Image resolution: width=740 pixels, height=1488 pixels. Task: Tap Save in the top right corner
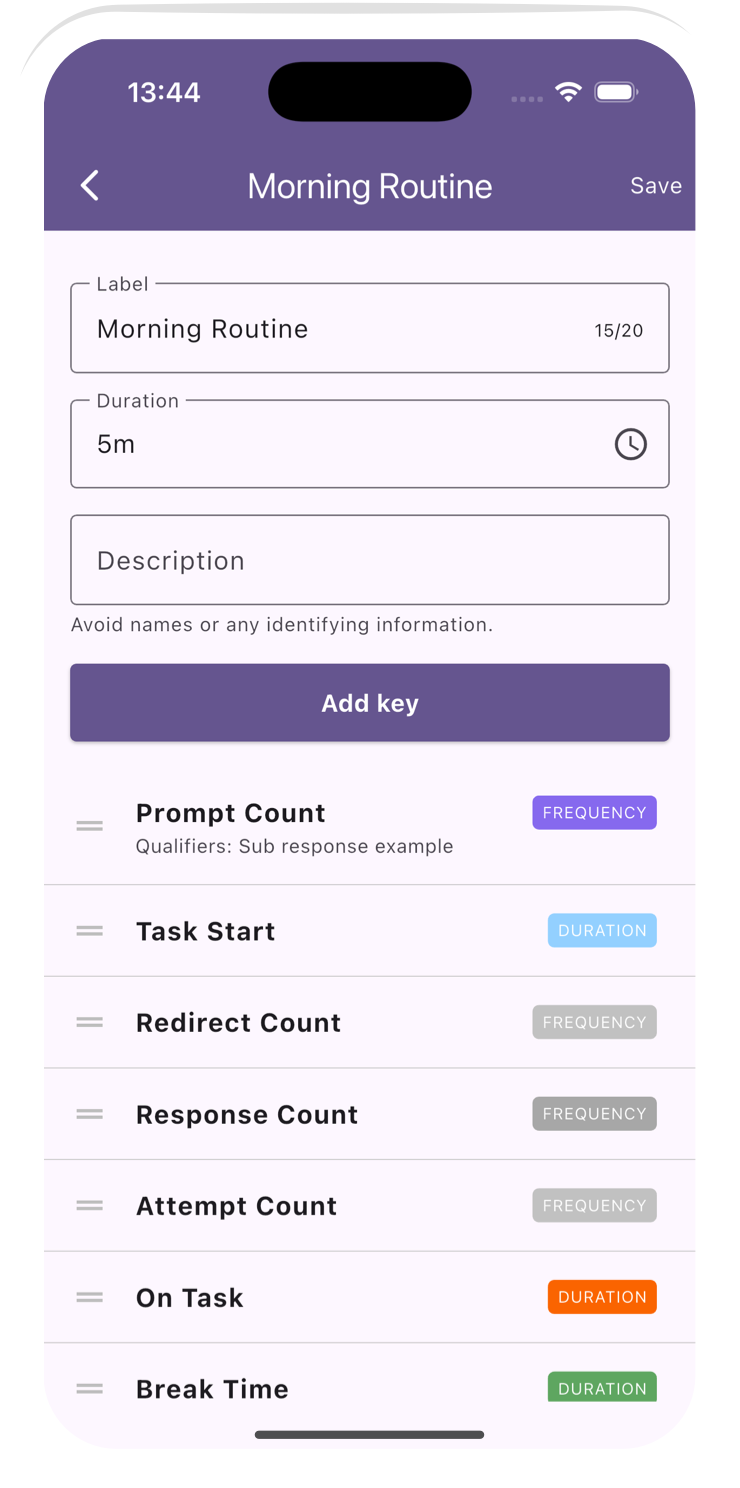pyautogui.click(x=656, y=186)
